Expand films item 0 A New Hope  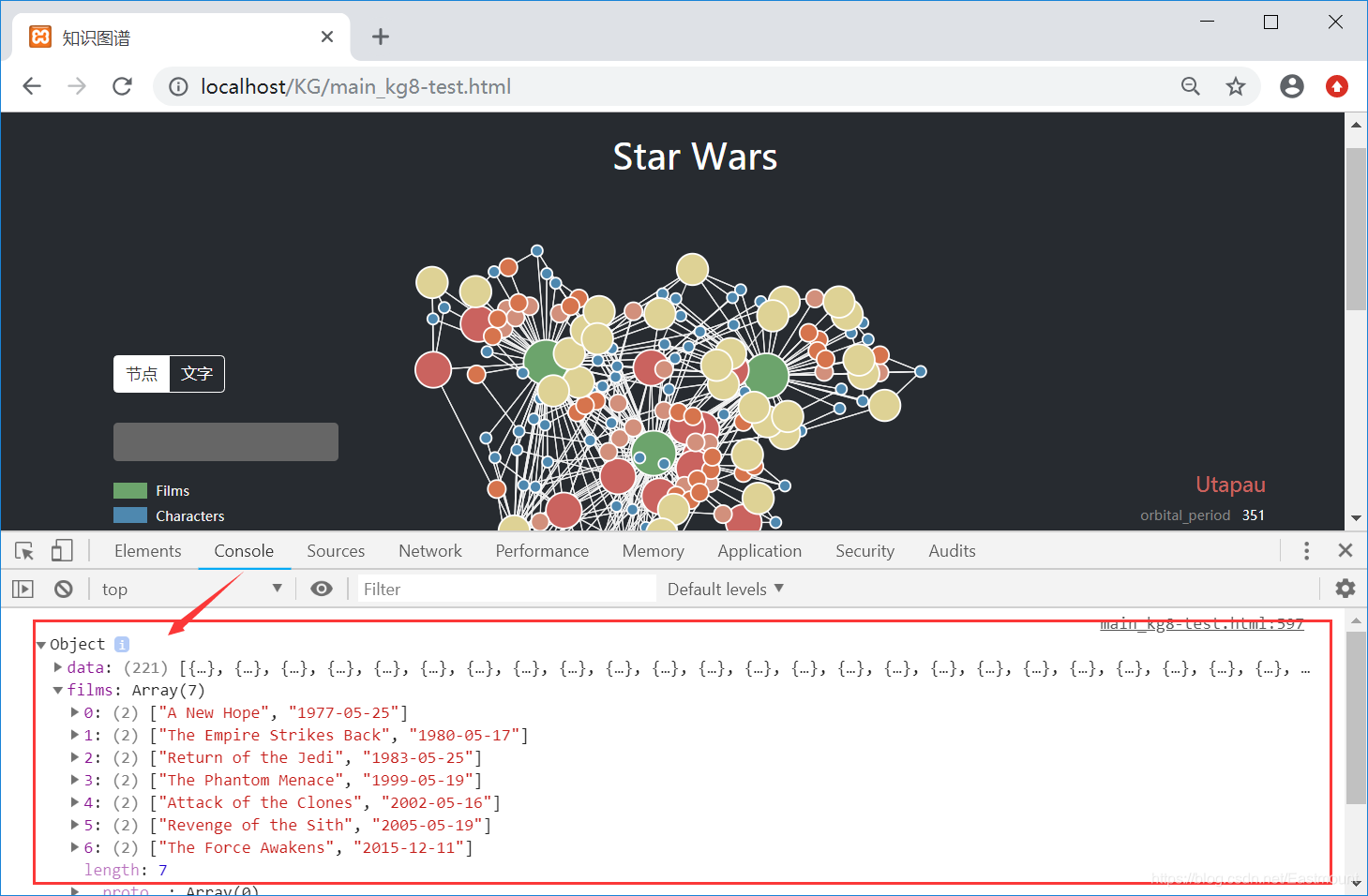point(75,712)
